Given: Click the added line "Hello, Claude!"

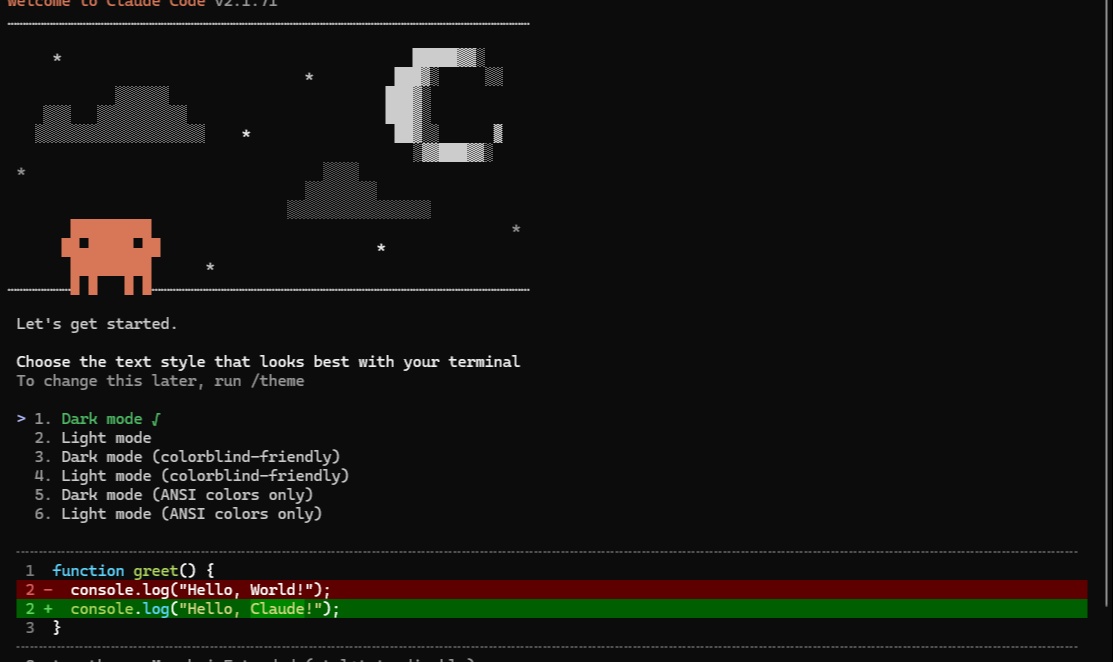Looking at the screenshot, I should [x=552, y=609].
